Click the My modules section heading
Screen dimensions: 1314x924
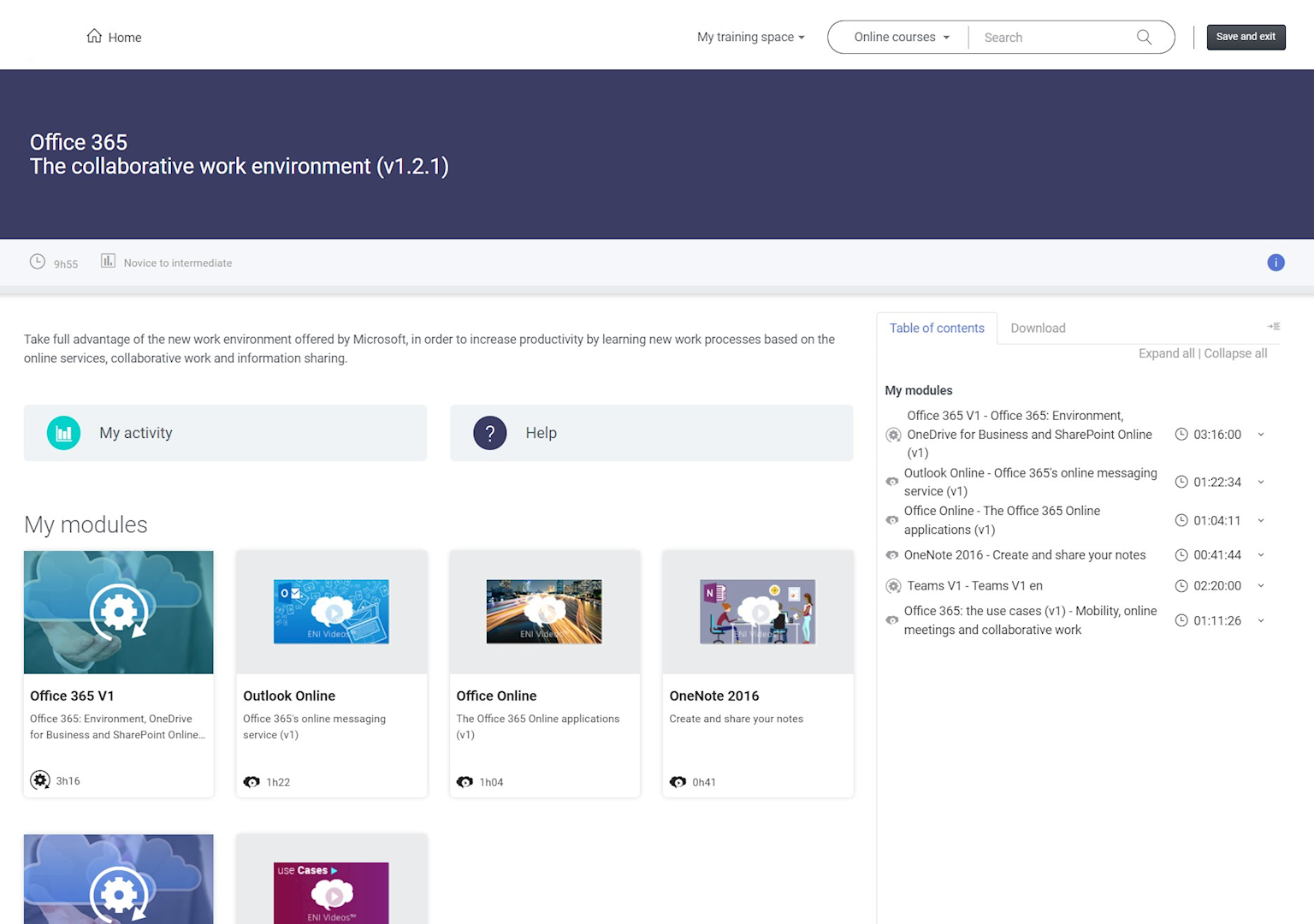[86, 524]
